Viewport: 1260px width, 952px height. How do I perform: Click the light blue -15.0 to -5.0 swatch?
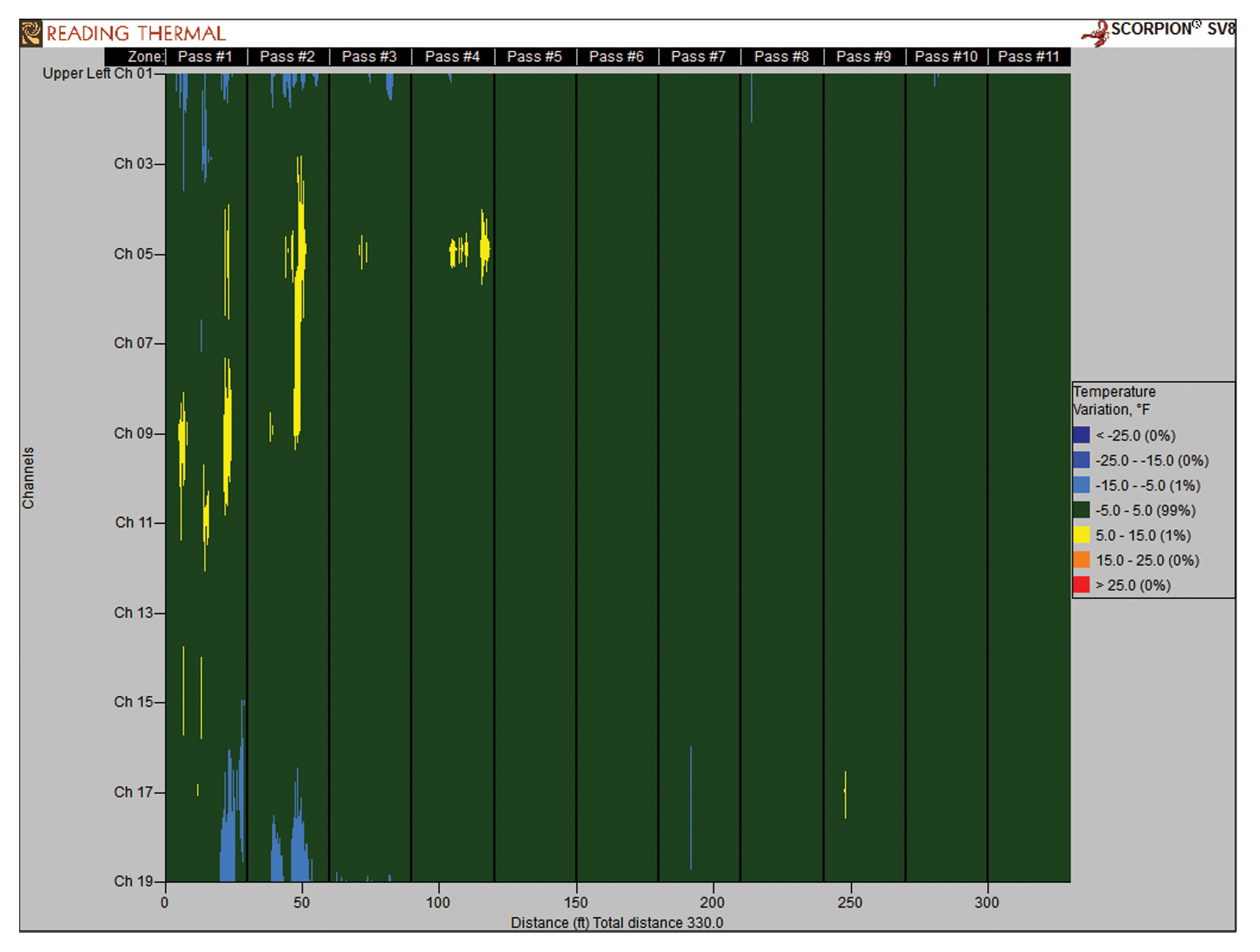(1081, 485)
